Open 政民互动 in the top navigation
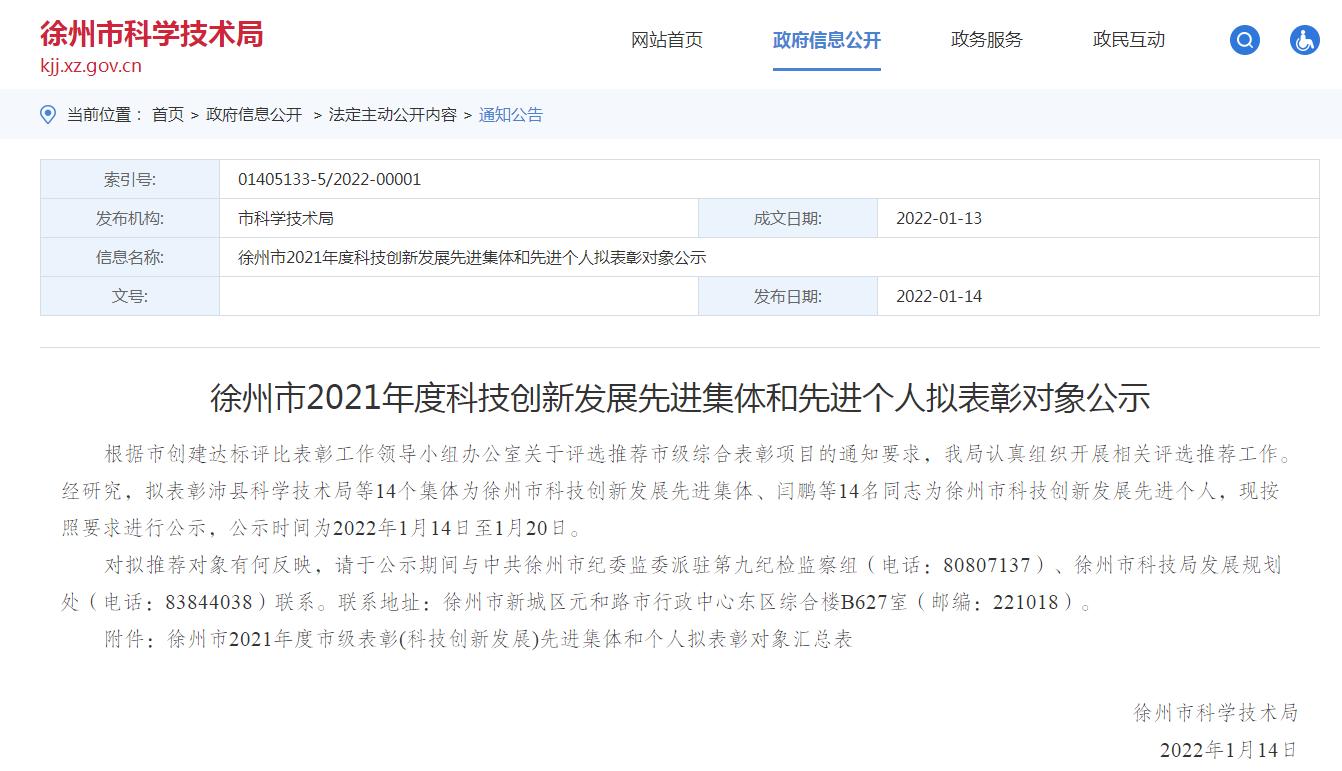 pos(1129,40)
